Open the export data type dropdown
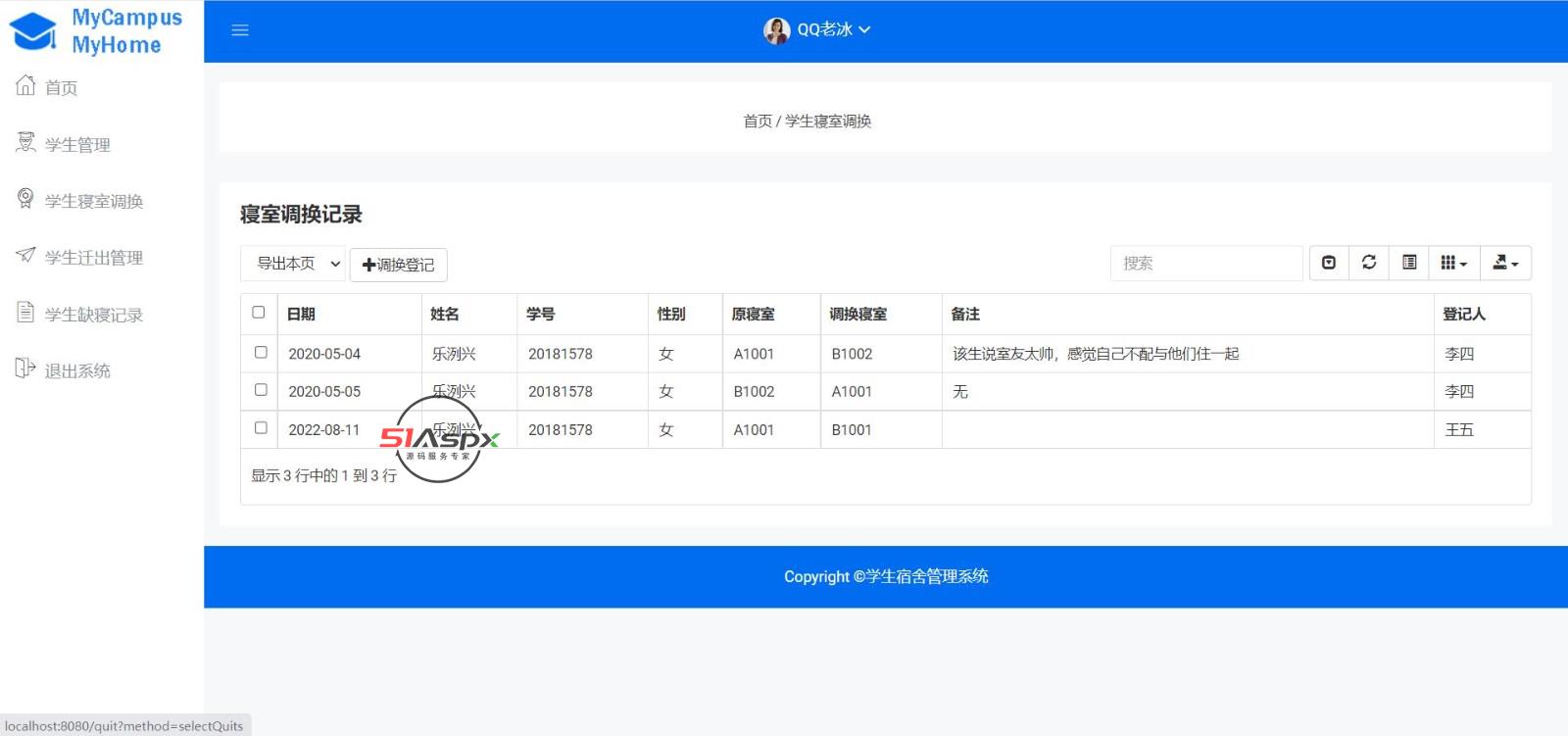The width and height of the screenshot is (1568, 736). click(1504, 263)
